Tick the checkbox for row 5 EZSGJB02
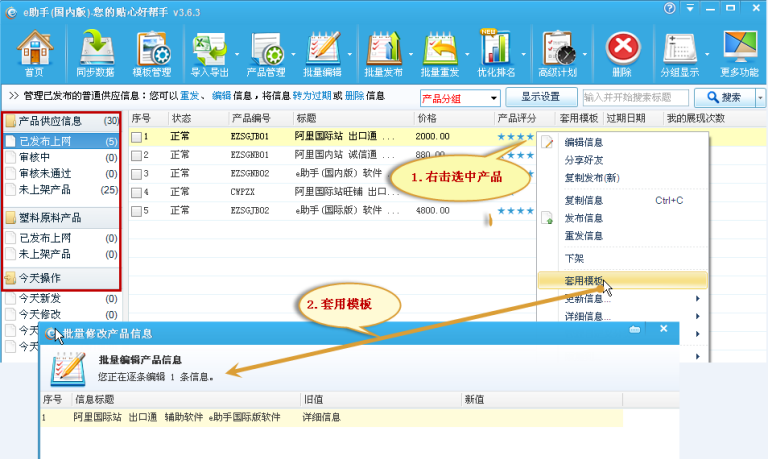Image resolution: width=768 pixels, height=459 pixels. [137, 211]
